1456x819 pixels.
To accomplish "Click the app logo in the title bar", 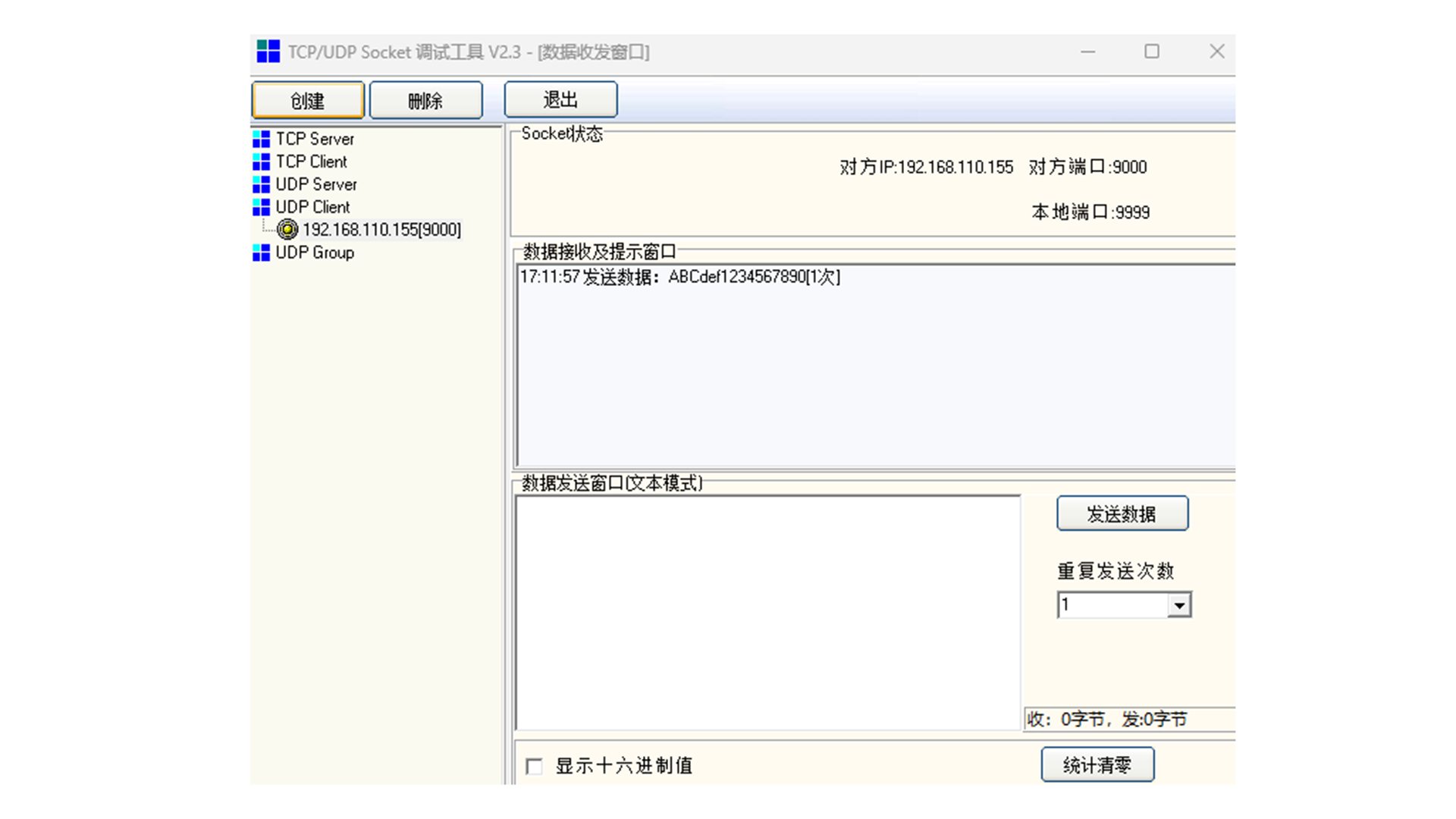I will [268, 52].
